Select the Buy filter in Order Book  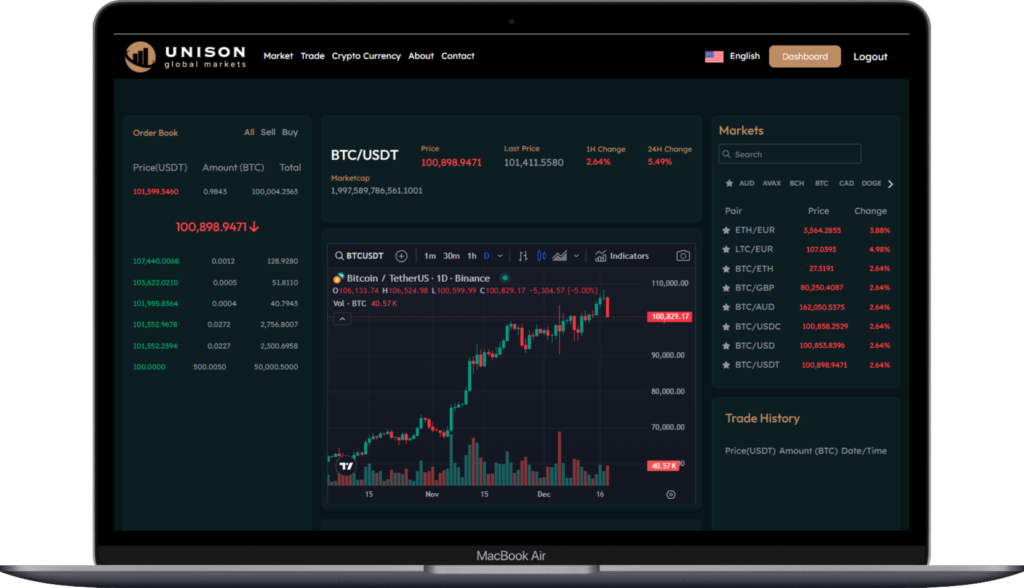[290, 132]
